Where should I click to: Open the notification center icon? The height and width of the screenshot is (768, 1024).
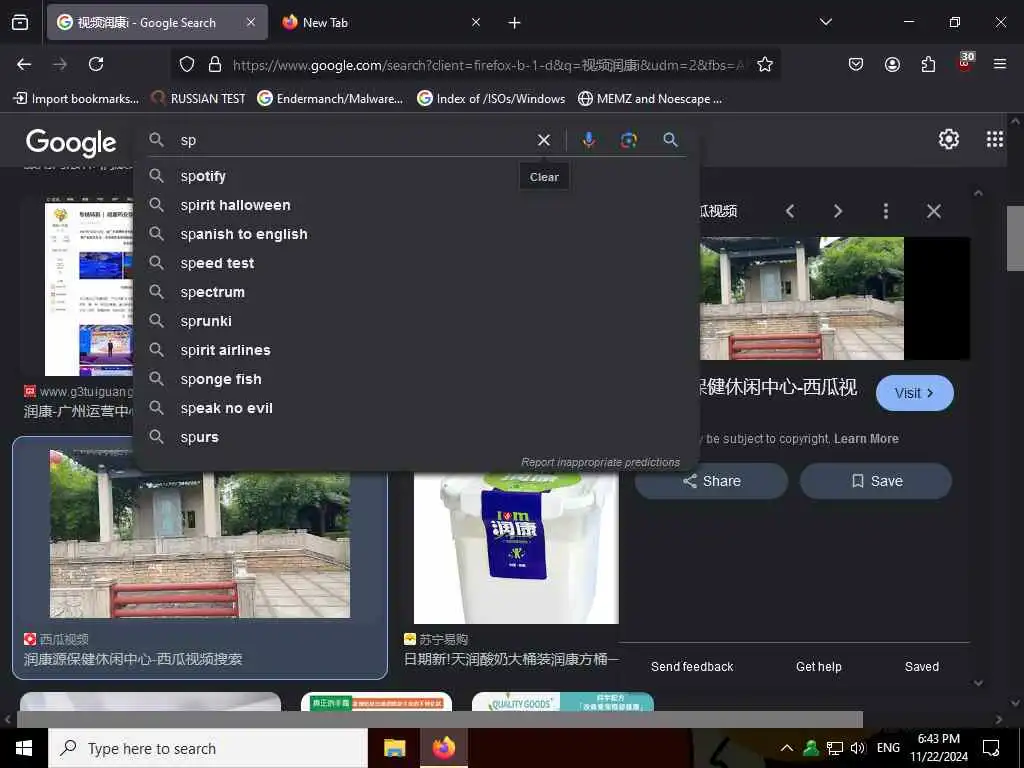pyautogui.click(x=991, y=748)
